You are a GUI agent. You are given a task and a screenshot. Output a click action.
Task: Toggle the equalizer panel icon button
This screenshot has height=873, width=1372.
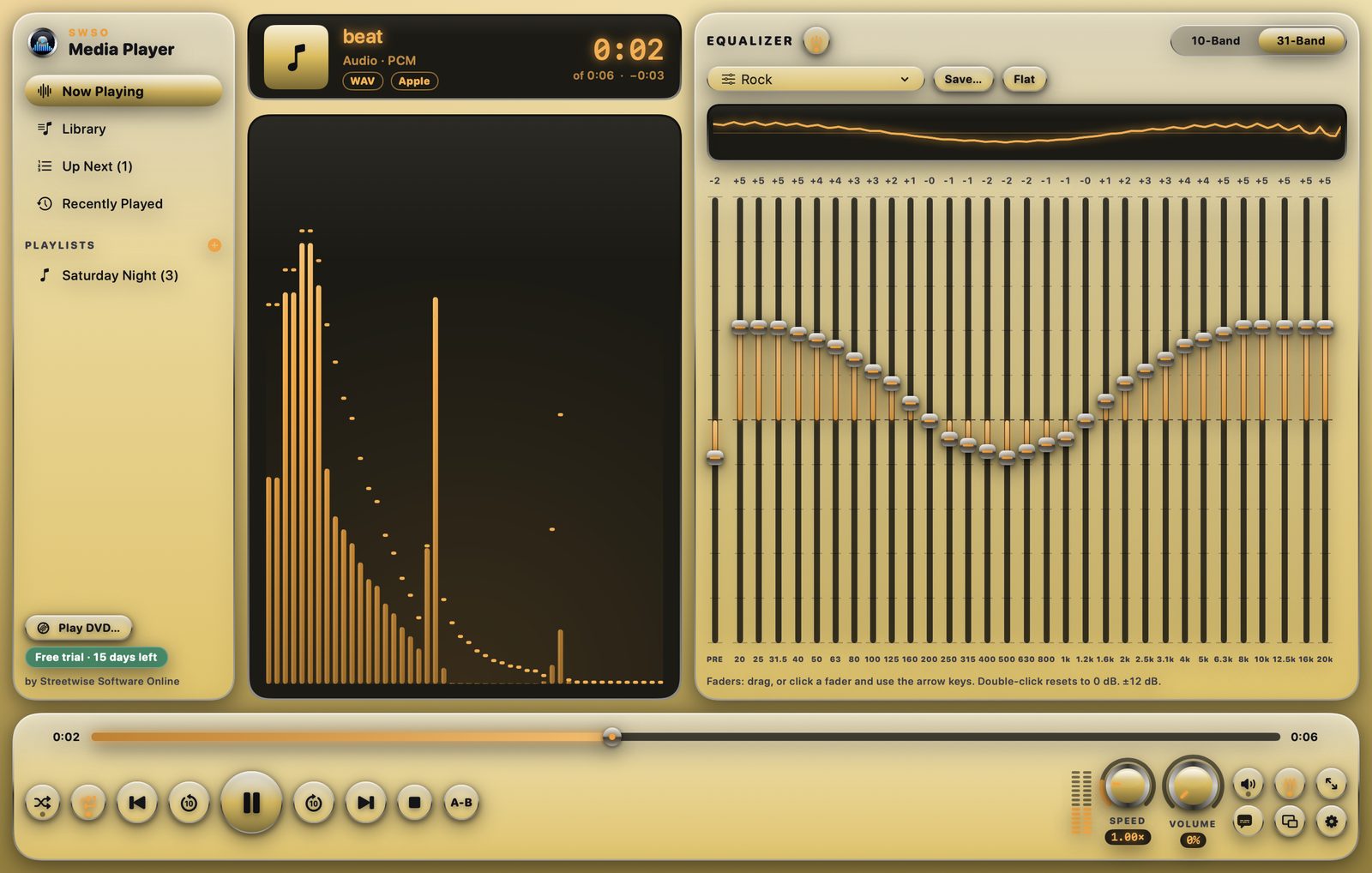click(1289, 784)
